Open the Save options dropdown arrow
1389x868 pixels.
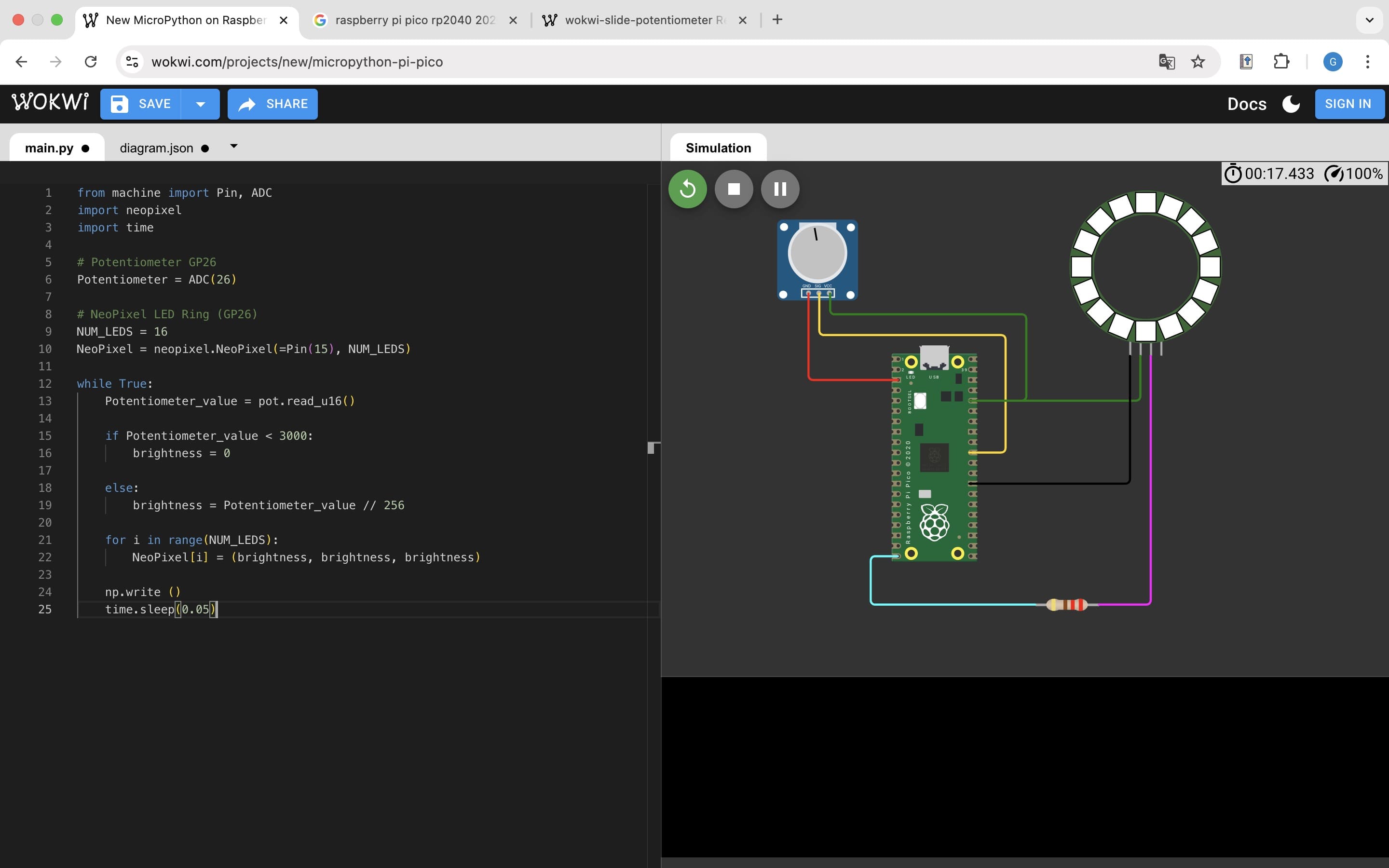[200, 104]
